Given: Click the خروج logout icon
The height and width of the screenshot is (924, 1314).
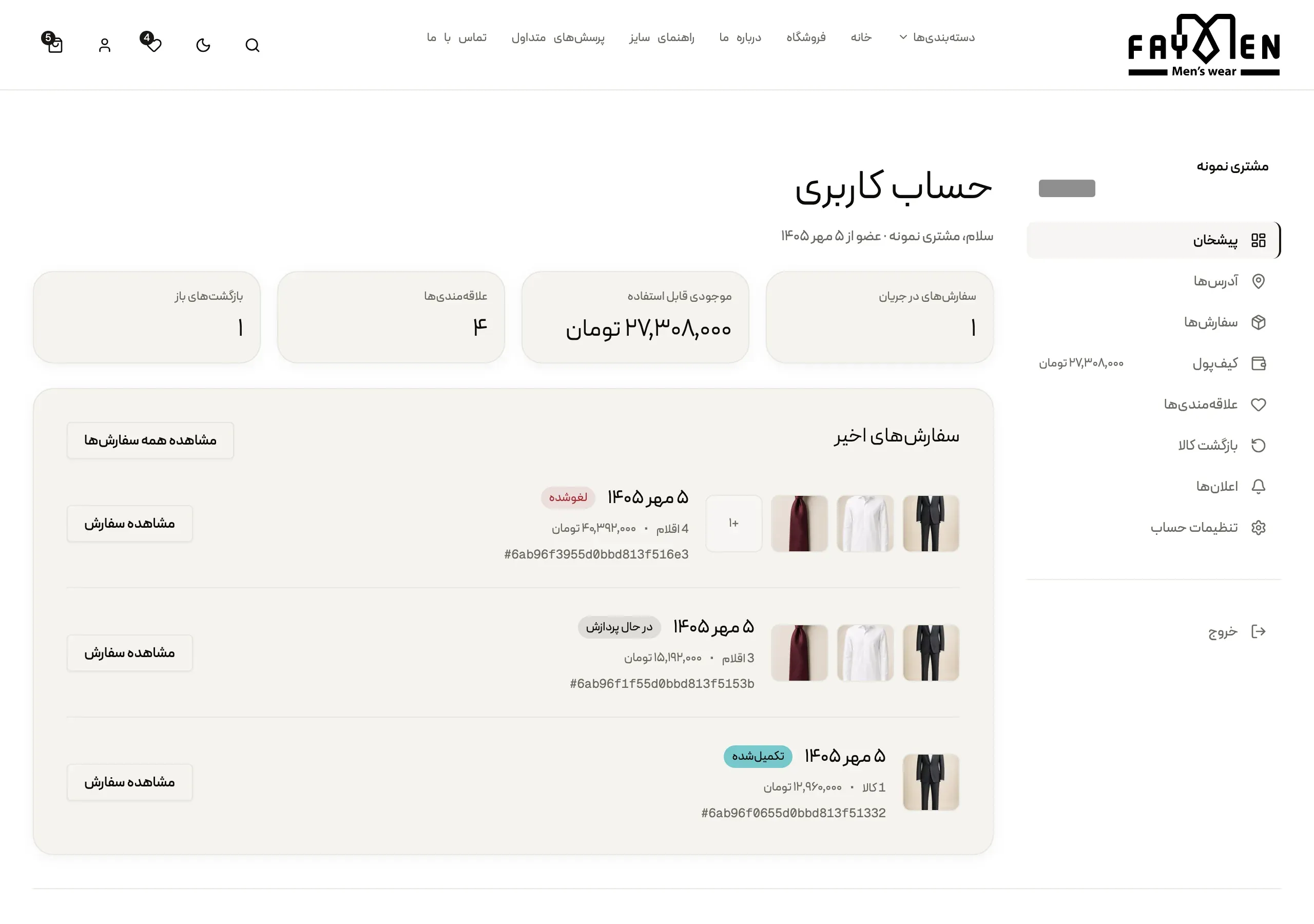Looking at the screenshot, I should click(1259, 631).
